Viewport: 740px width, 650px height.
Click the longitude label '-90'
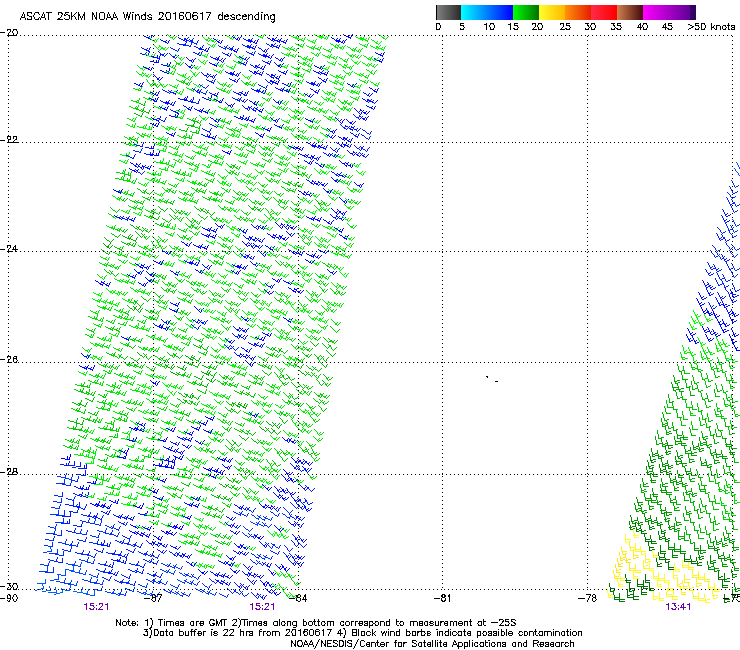pyautogui.click(x=9, y=598)
